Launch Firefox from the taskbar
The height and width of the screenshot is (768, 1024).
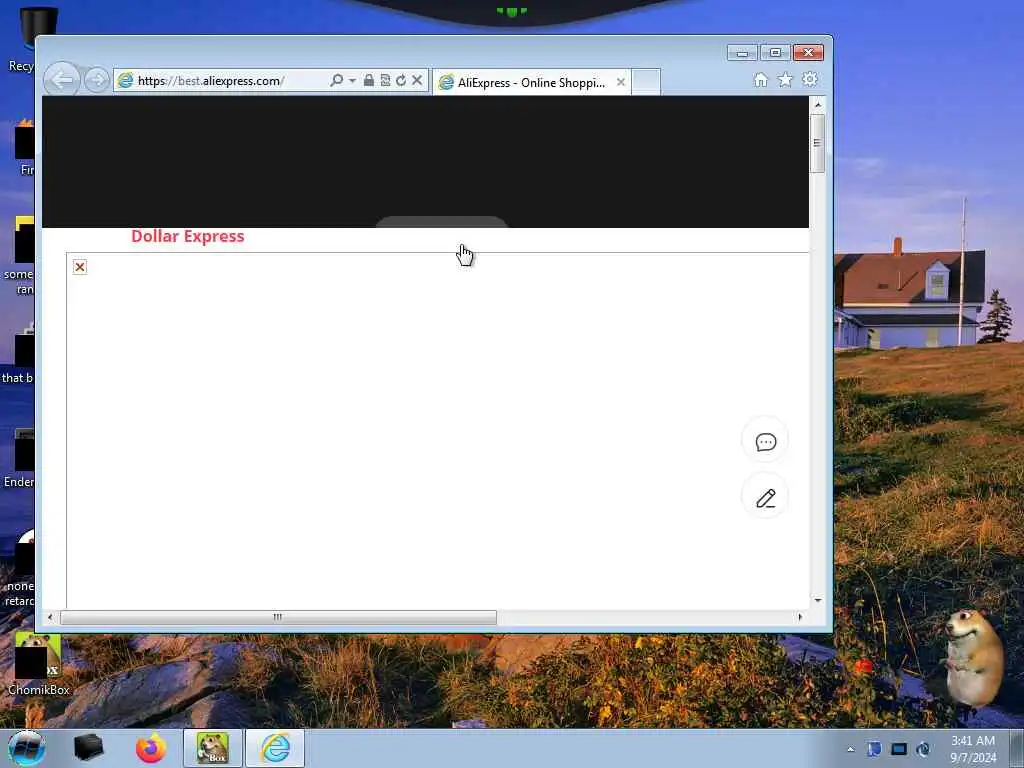(150, 748)
